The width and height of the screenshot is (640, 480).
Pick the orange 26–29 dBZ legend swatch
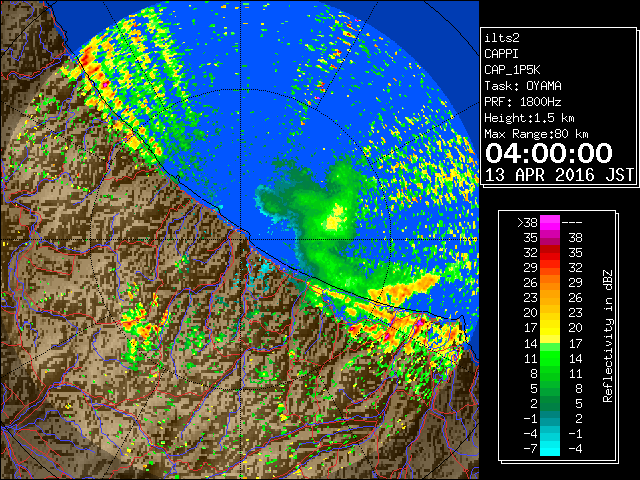tap(550, 282)
